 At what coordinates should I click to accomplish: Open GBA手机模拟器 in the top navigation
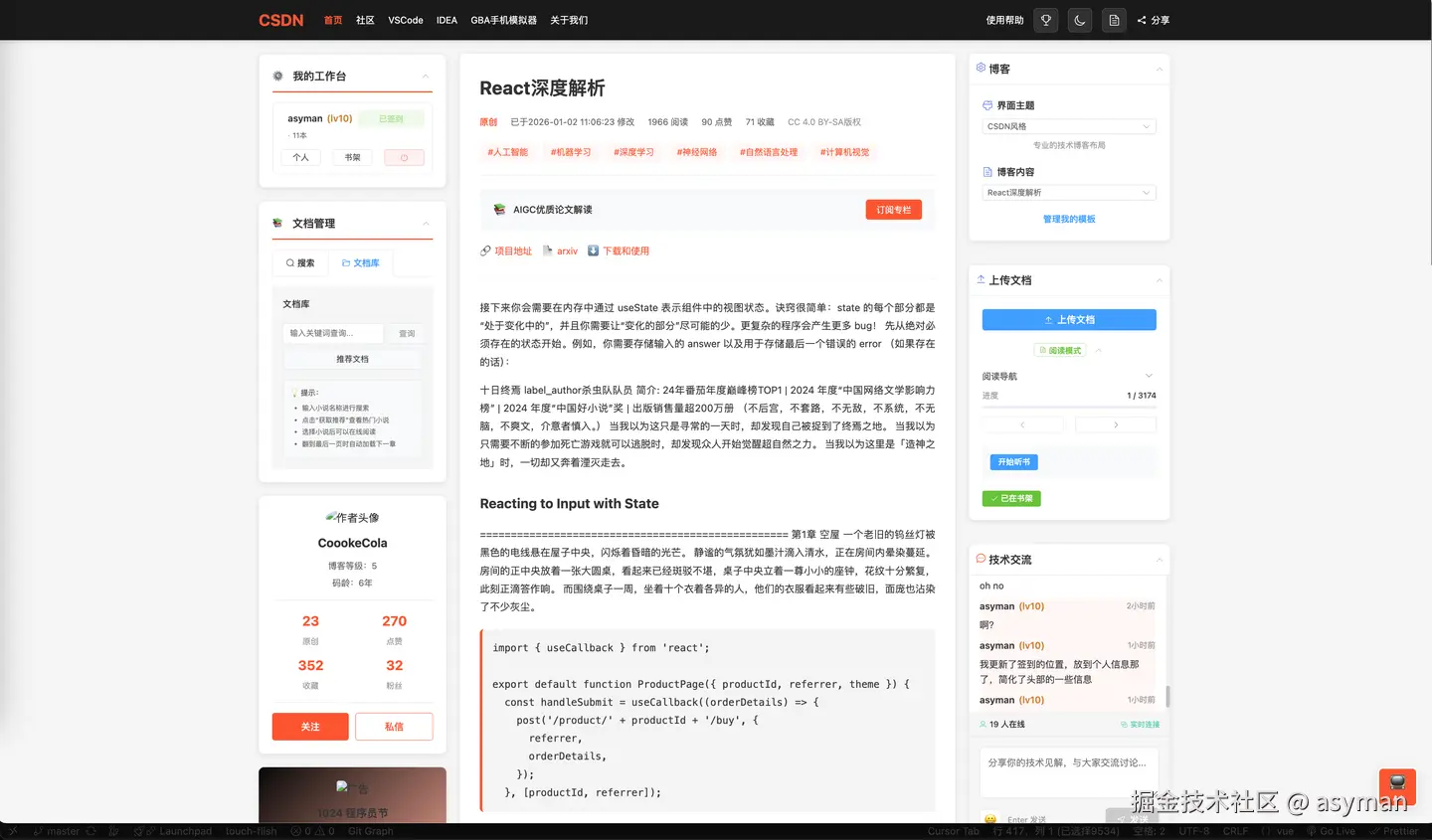click(x=503, y=20)
